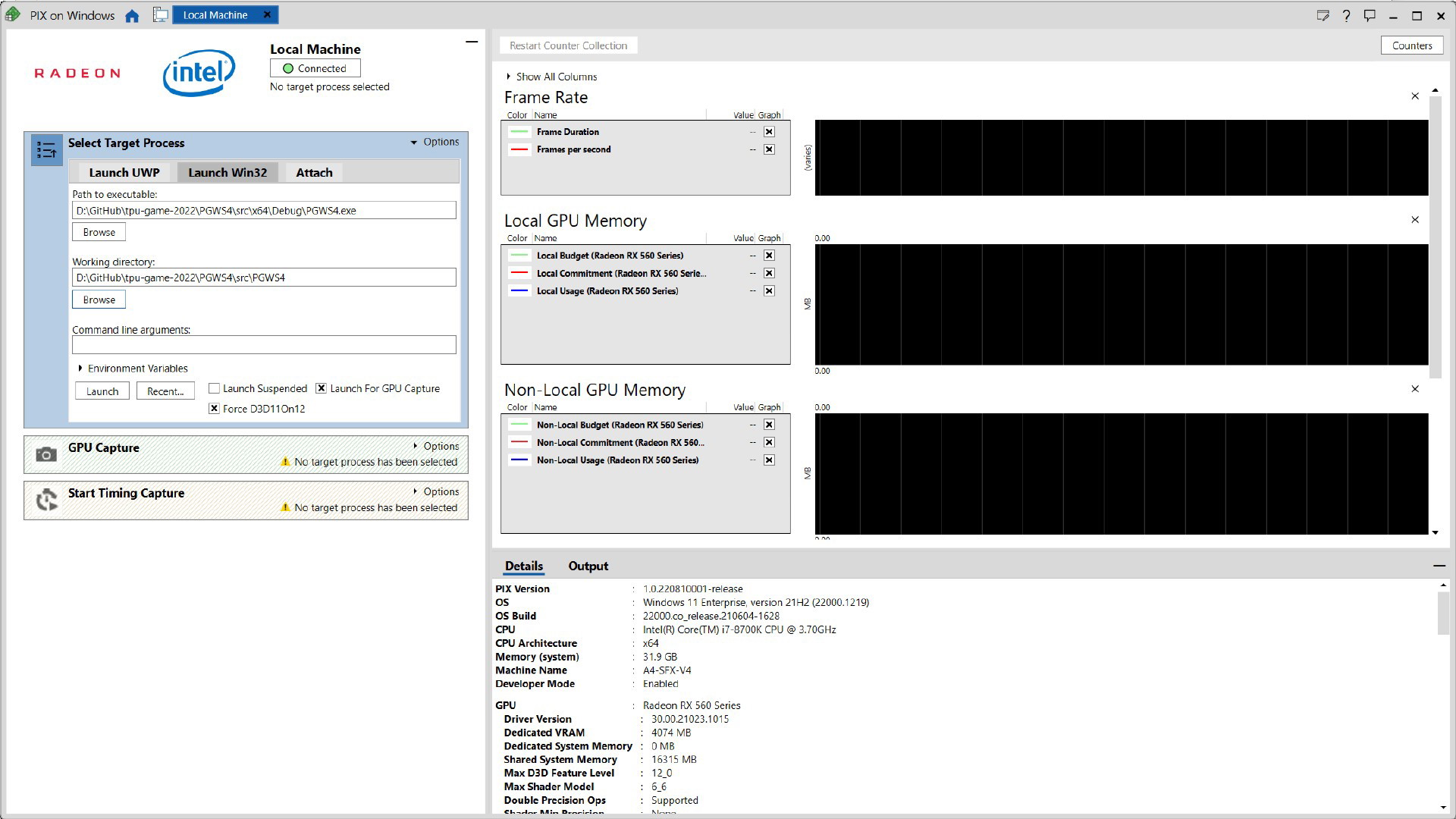Open the Counters button
This screenshot has width=1456, height=819.
(1412, 45)
